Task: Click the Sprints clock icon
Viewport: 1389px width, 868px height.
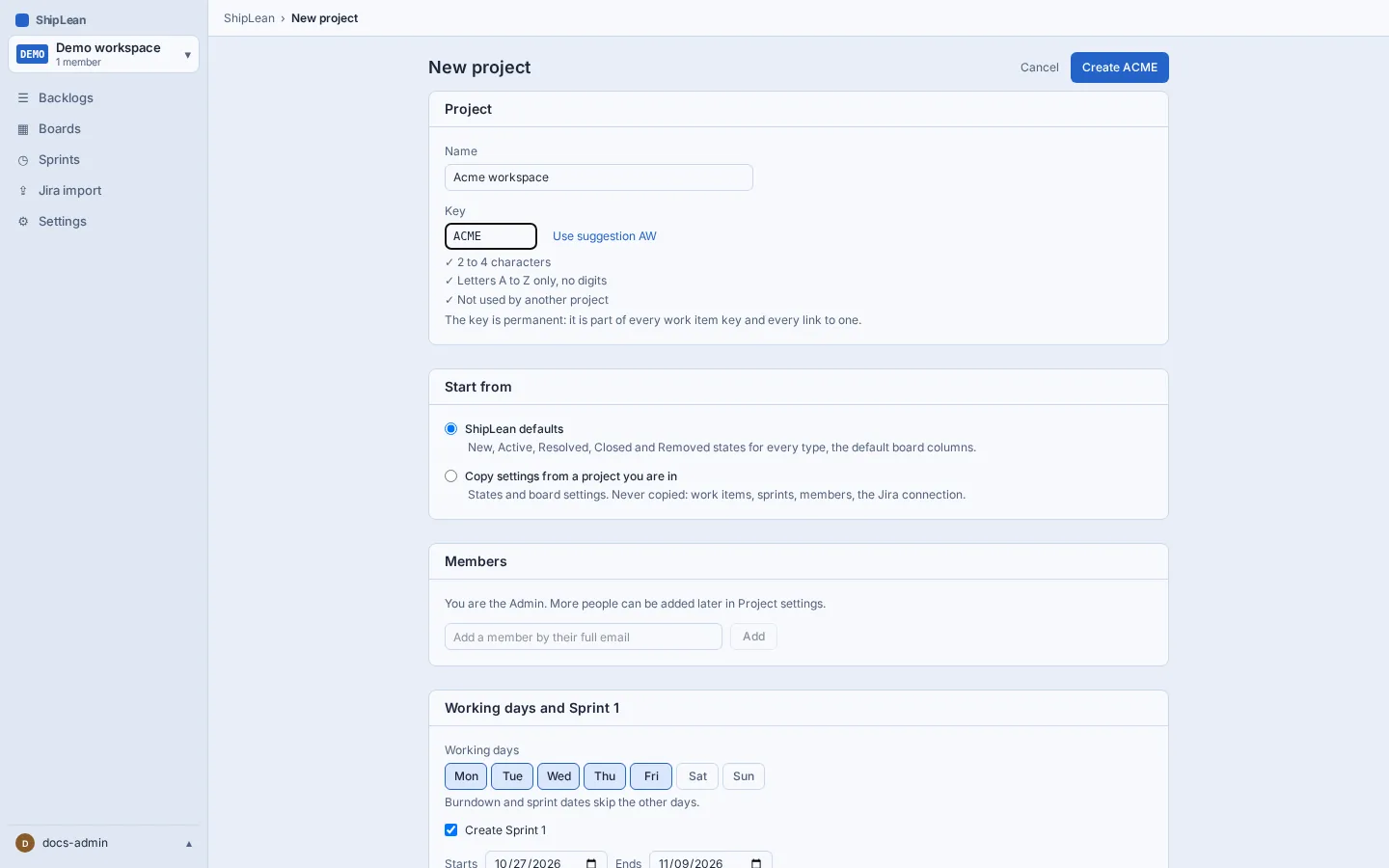Action: 23,160
